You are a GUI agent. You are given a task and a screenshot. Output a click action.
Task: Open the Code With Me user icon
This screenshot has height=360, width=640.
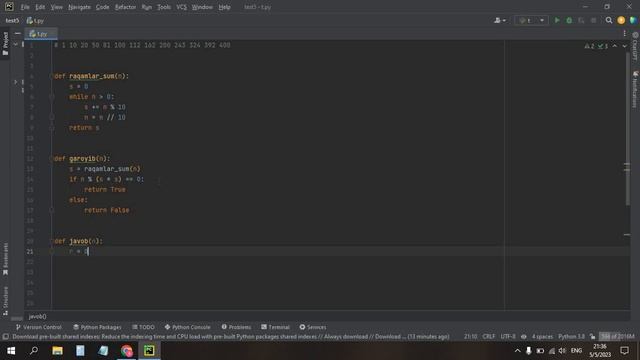point(500,20)
